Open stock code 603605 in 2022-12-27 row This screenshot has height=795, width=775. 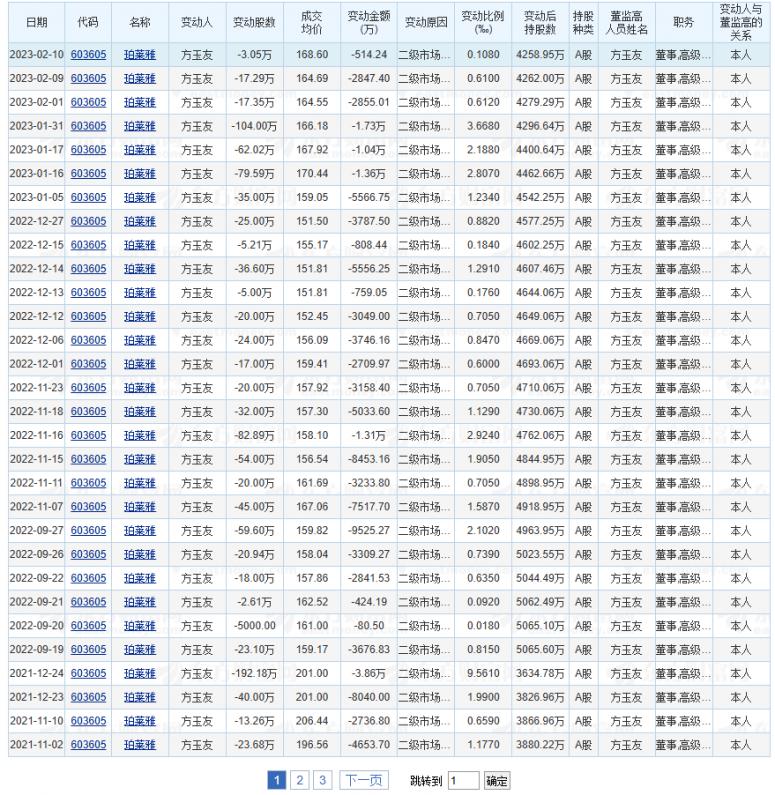[x=88, y=221]
